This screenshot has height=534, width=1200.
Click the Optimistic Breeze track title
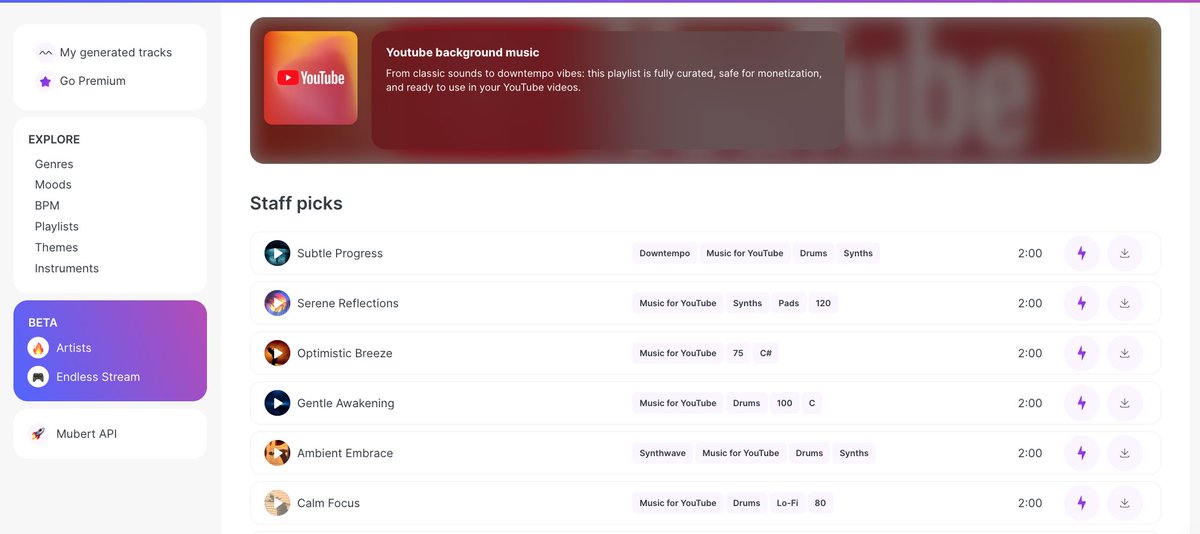(345, 353)
